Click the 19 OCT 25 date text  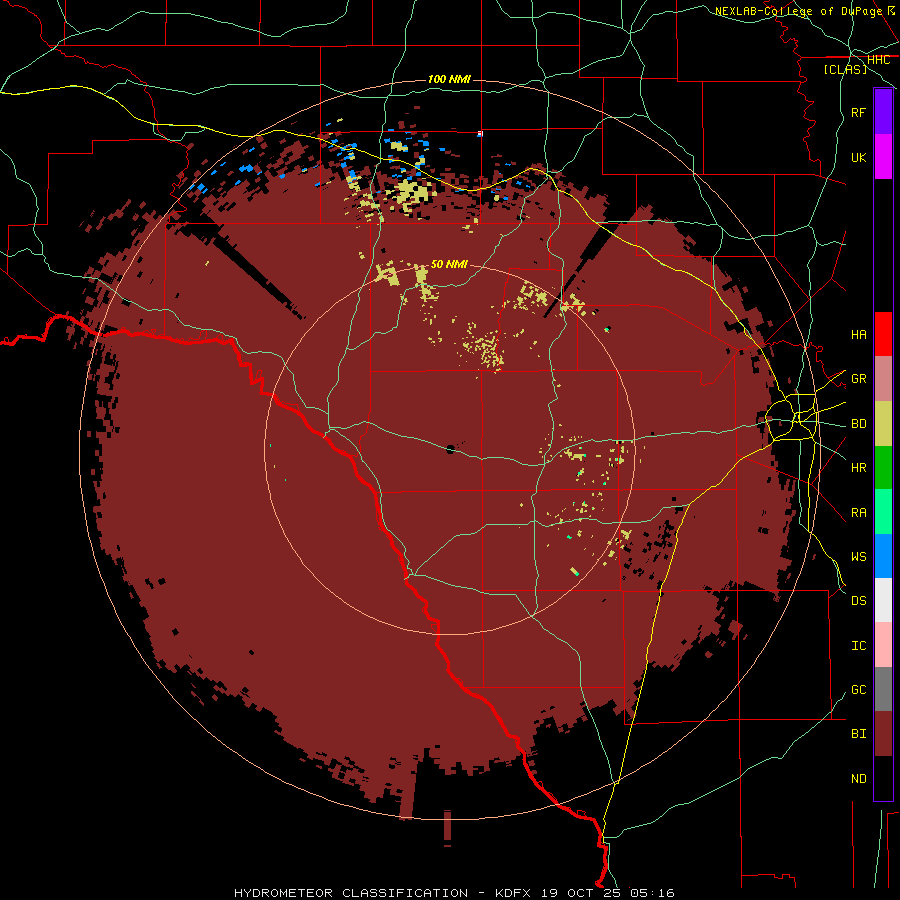coord(581,893)
